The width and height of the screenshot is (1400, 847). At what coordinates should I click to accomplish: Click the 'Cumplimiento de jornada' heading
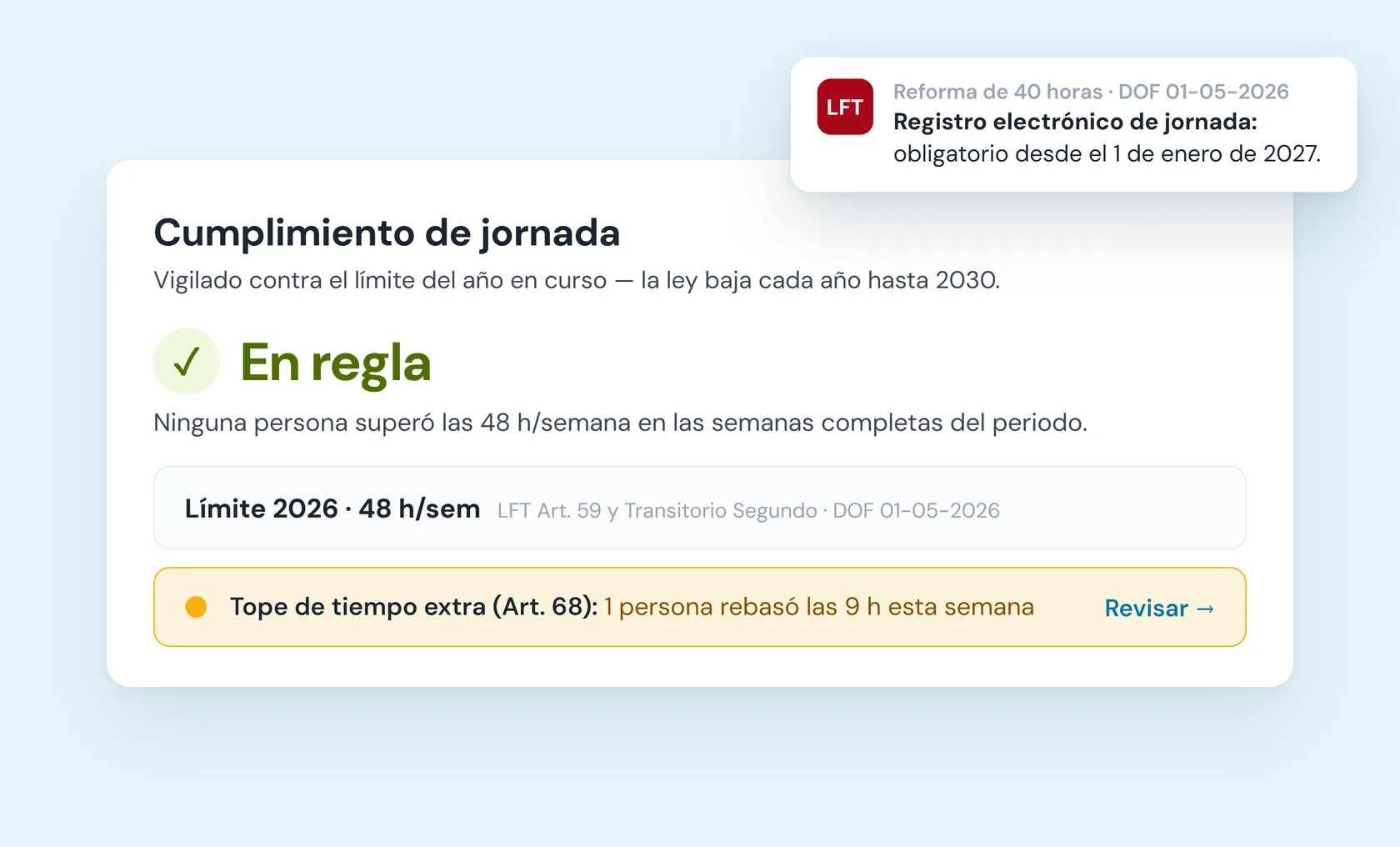coord(387,233)
